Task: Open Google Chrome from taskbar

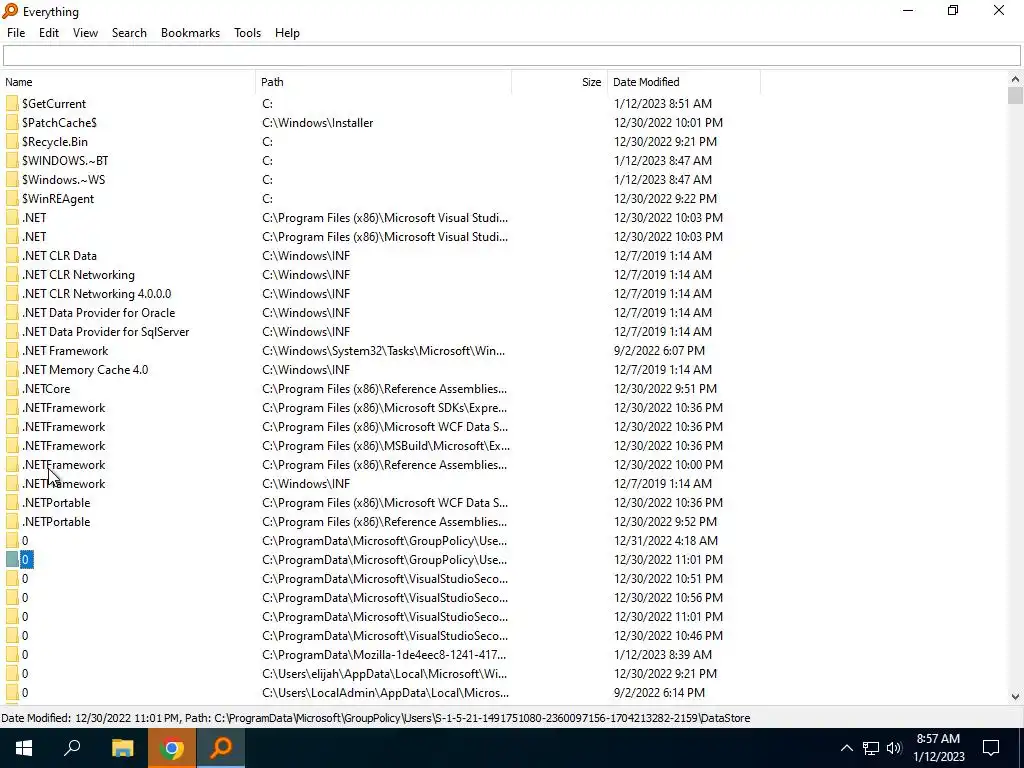Action: coord(172,748)
